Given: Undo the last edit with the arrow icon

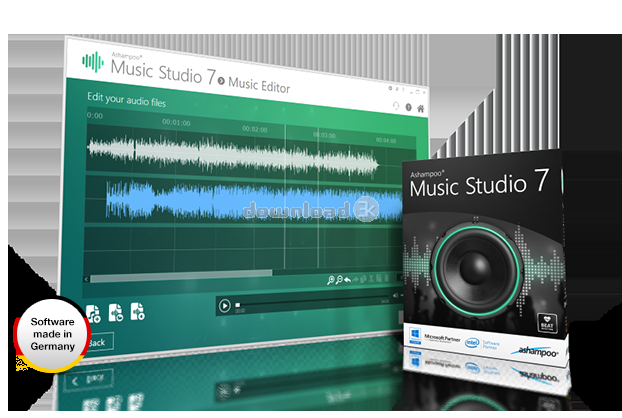Looking at the screenshot, I should coord(347,280).
